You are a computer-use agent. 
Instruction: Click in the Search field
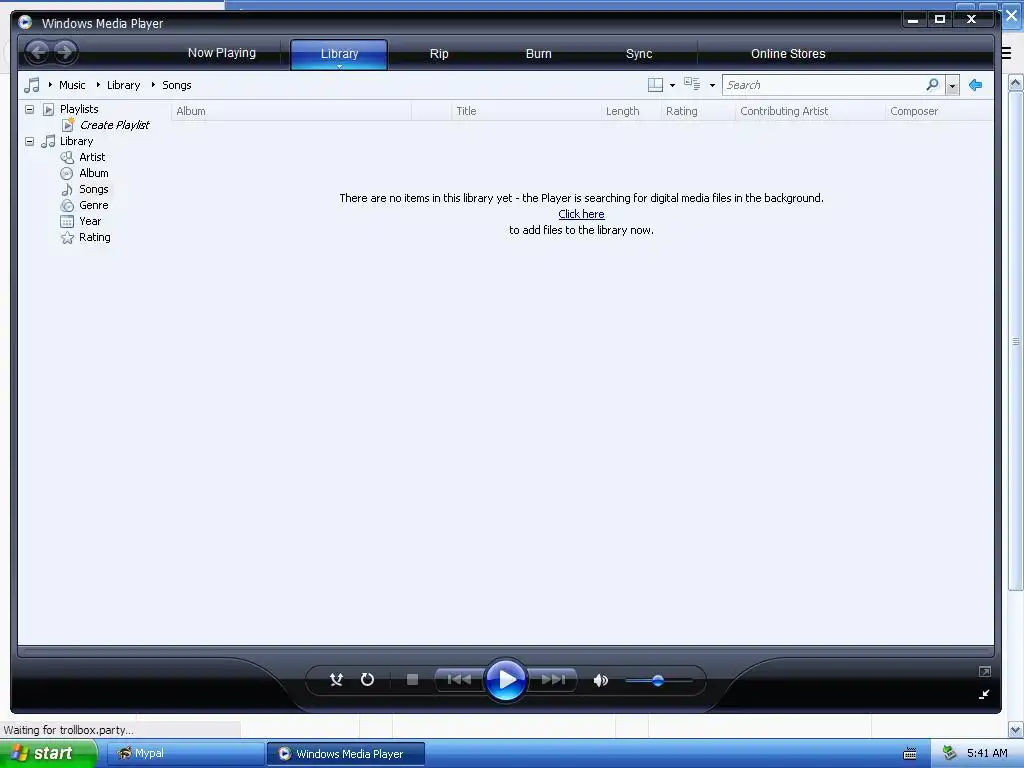(x=824, y=85)
